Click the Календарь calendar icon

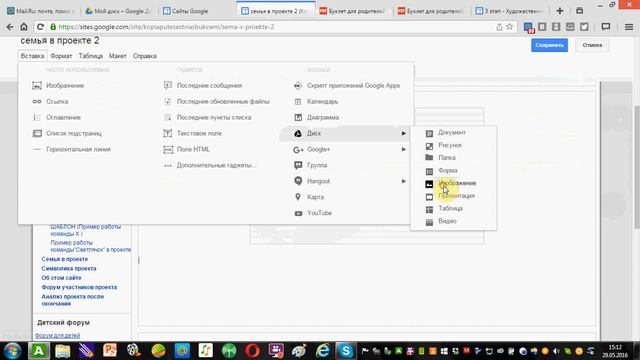[298, 102]
